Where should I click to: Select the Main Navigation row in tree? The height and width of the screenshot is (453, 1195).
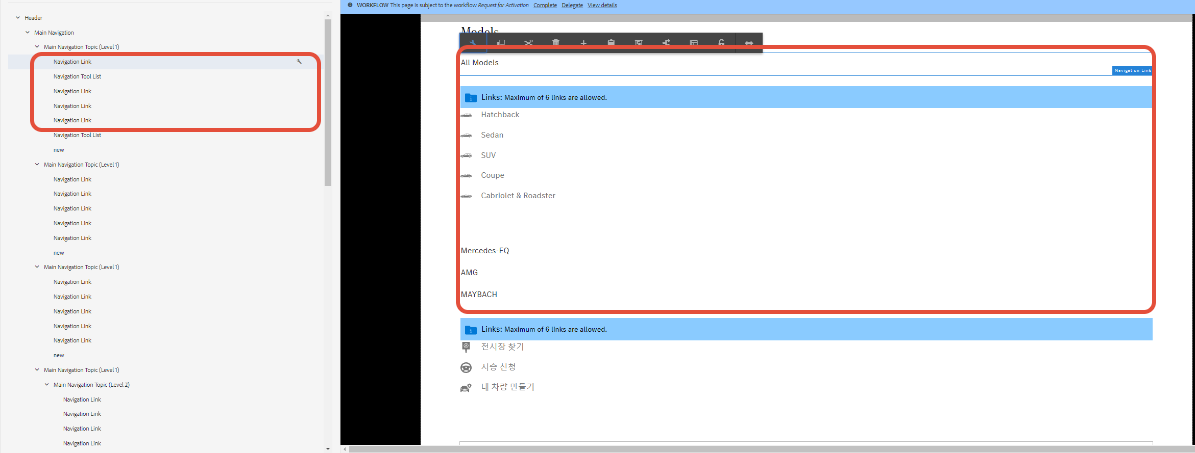point(54,32)
